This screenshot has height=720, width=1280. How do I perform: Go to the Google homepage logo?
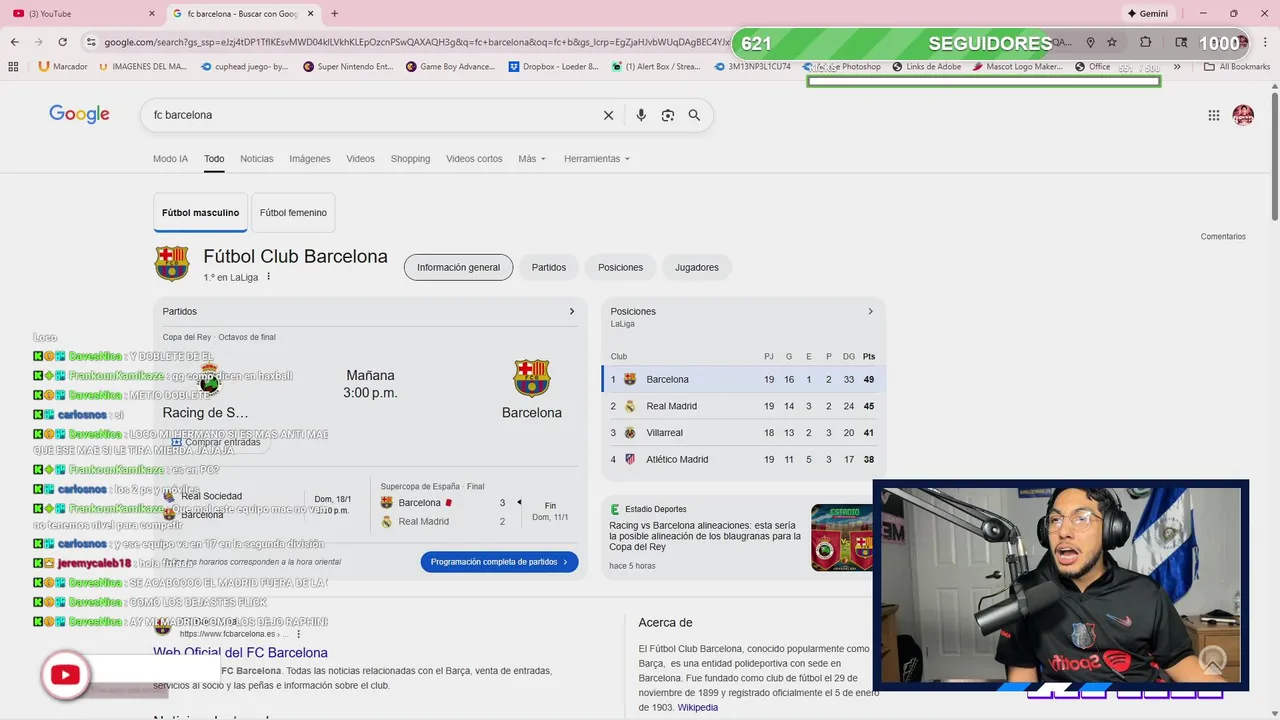coord(79,114)
